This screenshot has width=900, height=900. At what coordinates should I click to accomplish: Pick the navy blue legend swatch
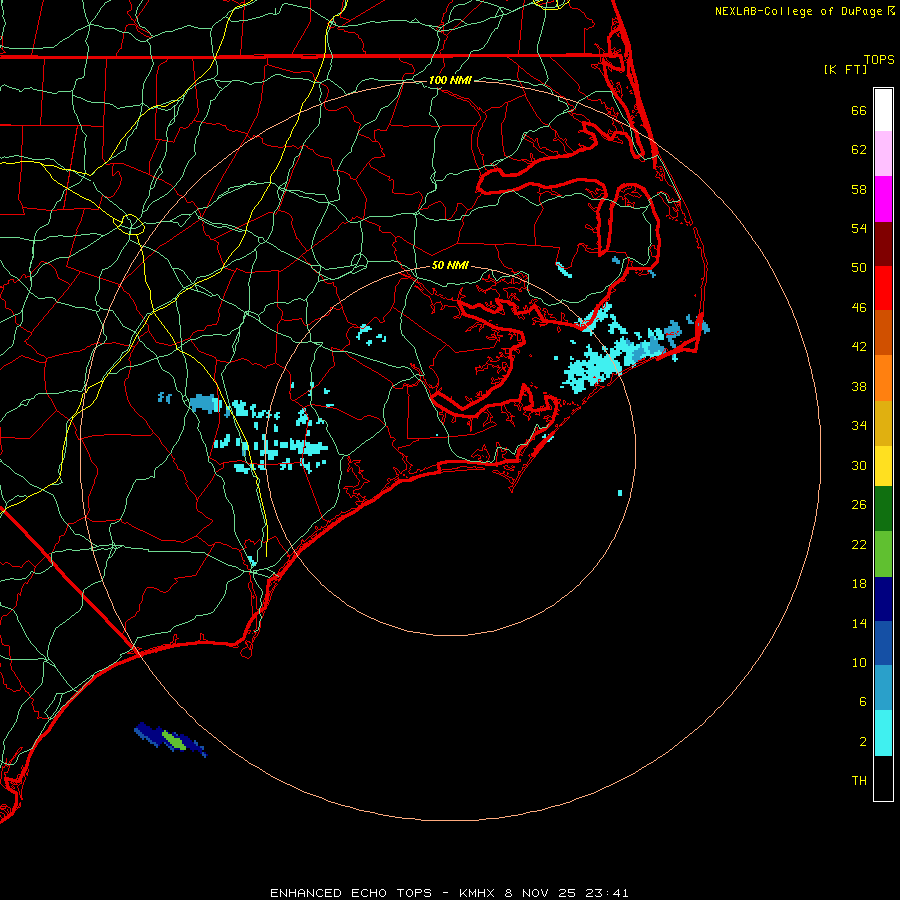tap(883, 599)
